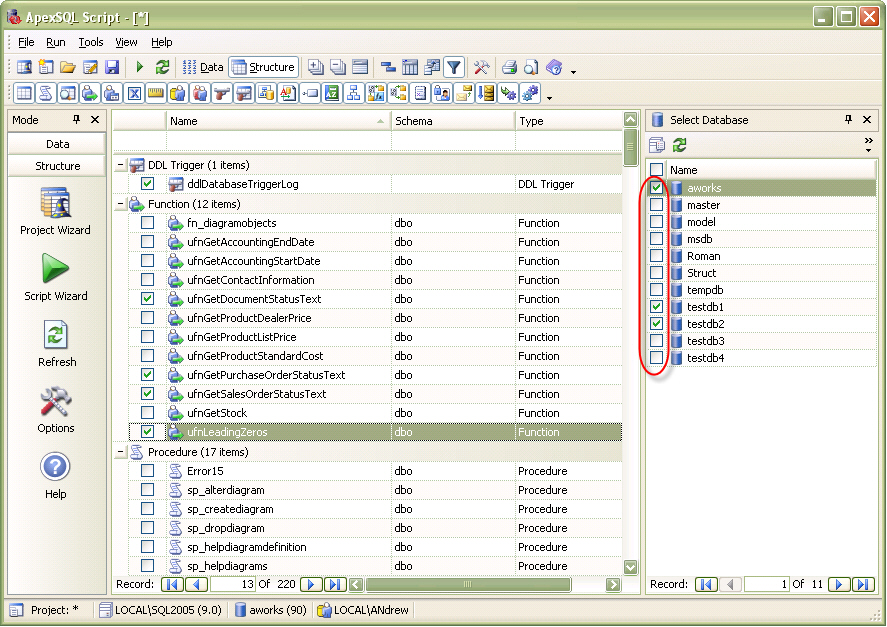The height and width of the screenshot is (627, 887).
Task: Collapse the Function (12 items) group
Action: coord(120,204)
